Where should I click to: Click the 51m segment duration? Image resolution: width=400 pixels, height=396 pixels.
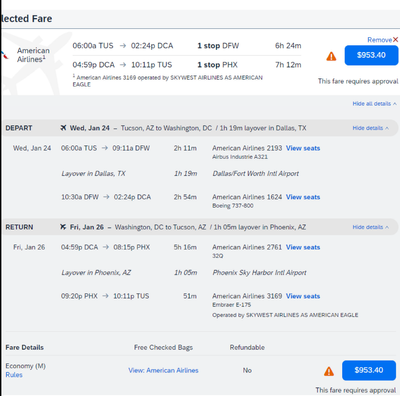click(x=190, y=296)
